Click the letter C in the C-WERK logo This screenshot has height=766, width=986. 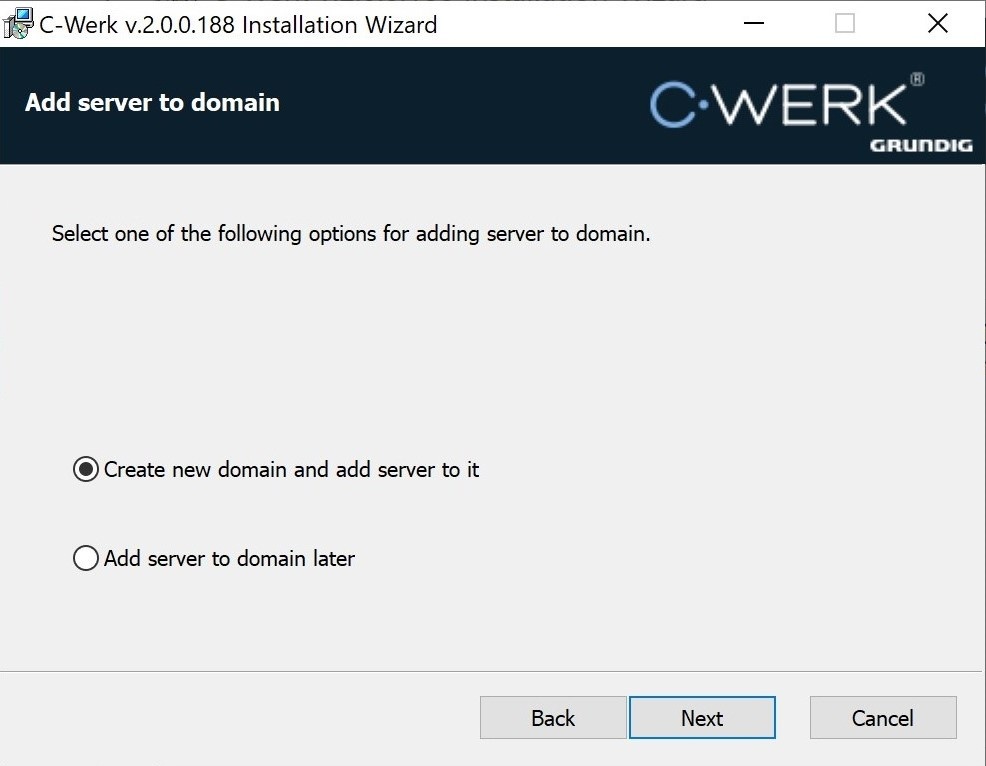click(x=672, y=104)
